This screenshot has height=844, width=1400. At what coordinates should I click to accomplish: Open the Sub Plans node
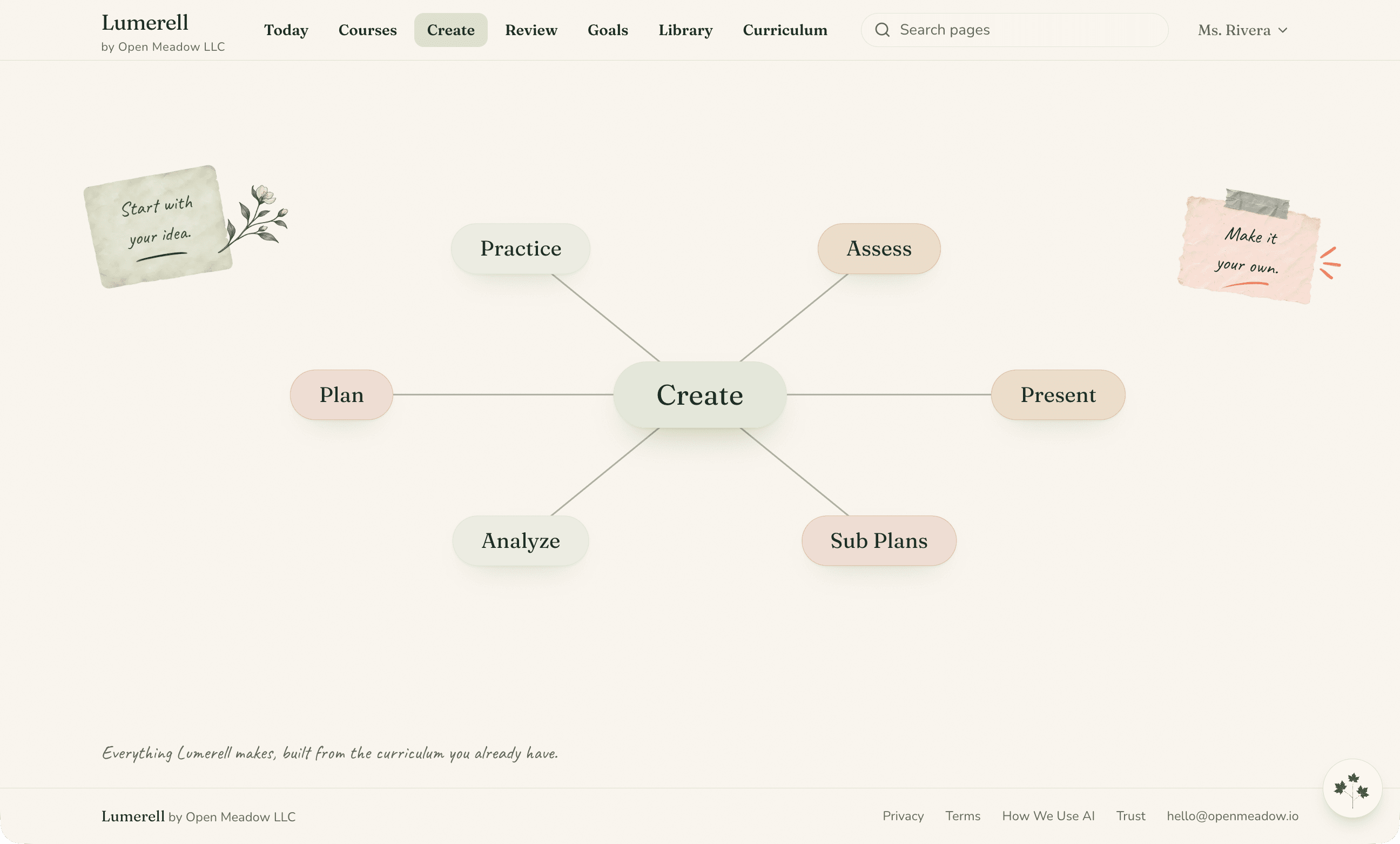(x=879, y=540)
